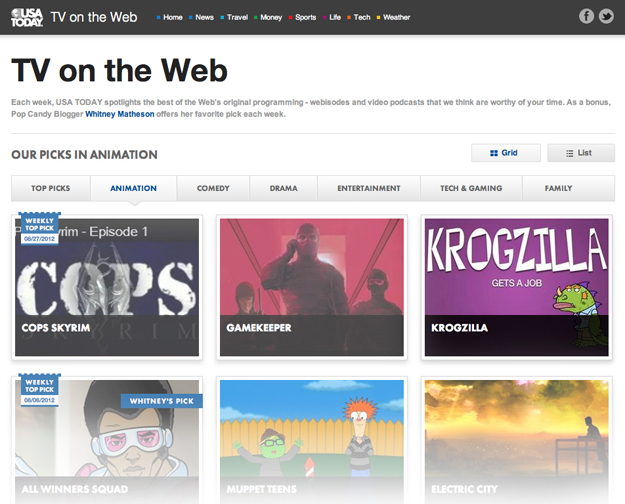Open Weather in navigation bar
Screen dimensions: 625x504
pyautogui.click(x=395, y=17)
